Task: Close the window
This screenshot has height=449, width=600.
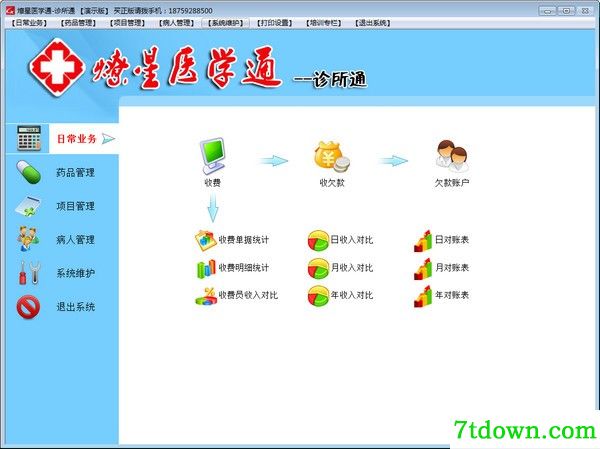Action: tap(585, 11)
